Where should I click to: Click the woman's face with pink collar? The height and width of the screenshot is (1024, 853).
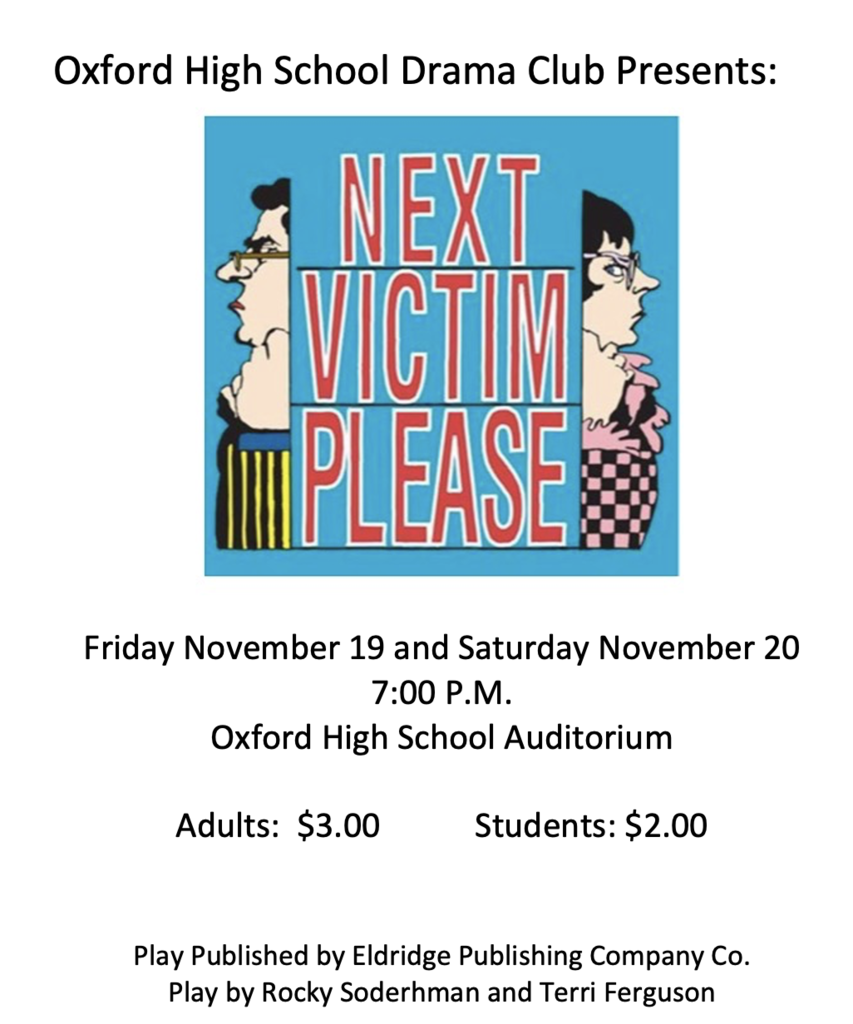(617, 294)
